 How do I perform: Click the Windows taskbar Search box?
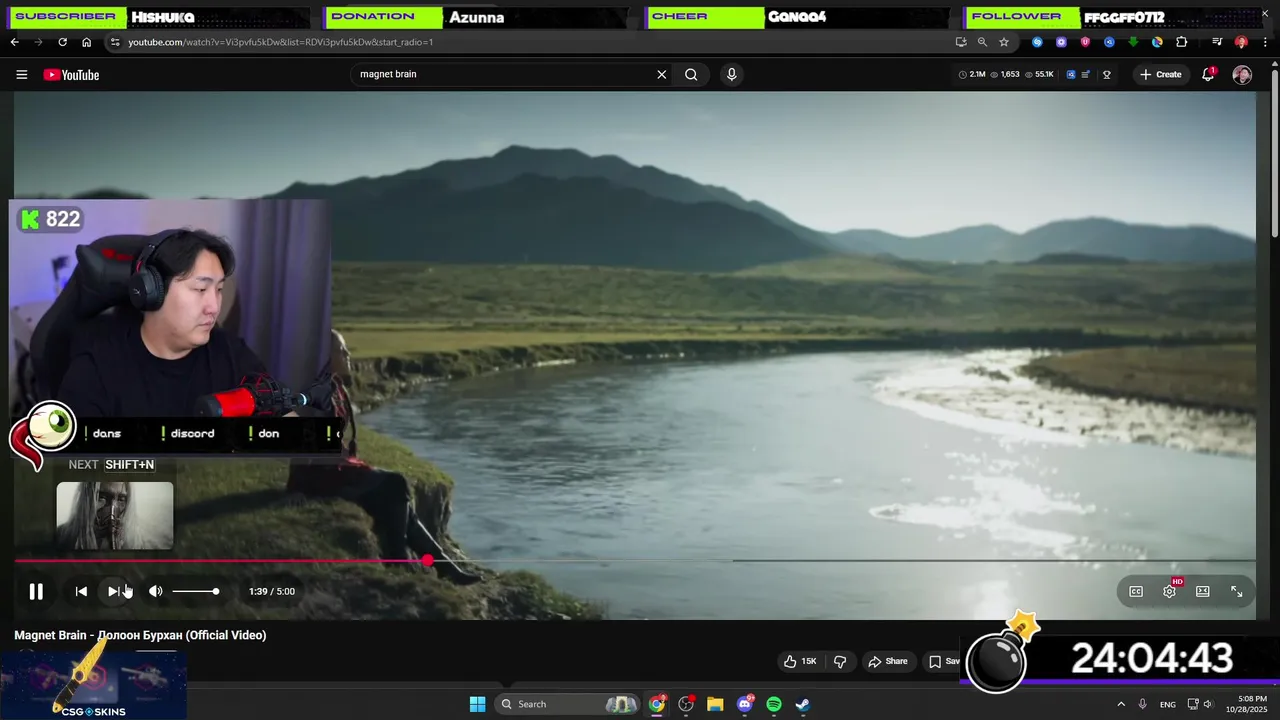(567, 704)
